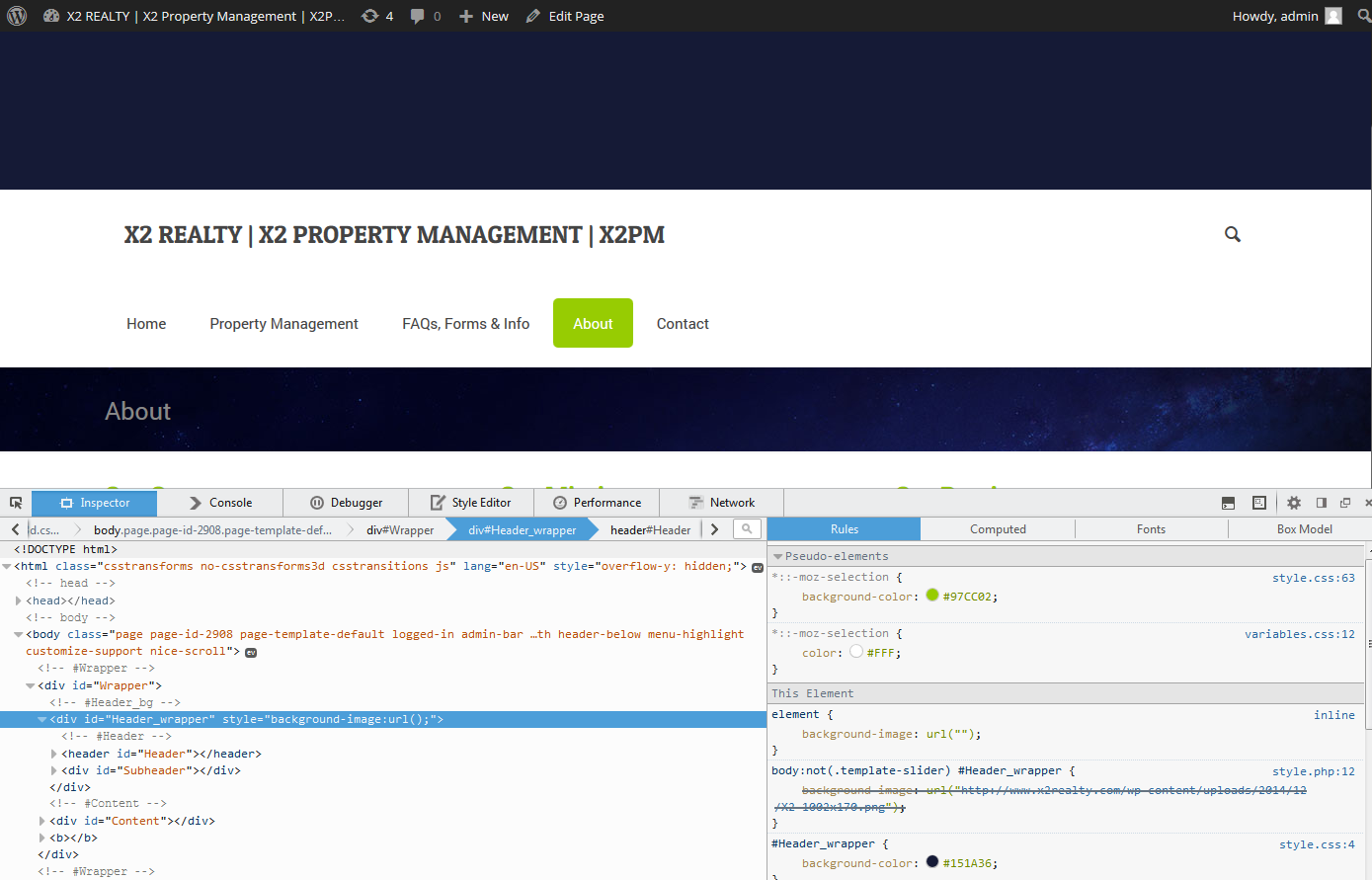Viewport: 1372px width, 880px height.
Task: Collapse the div#Header_wrapper node
Action: (x=42, y=720)
